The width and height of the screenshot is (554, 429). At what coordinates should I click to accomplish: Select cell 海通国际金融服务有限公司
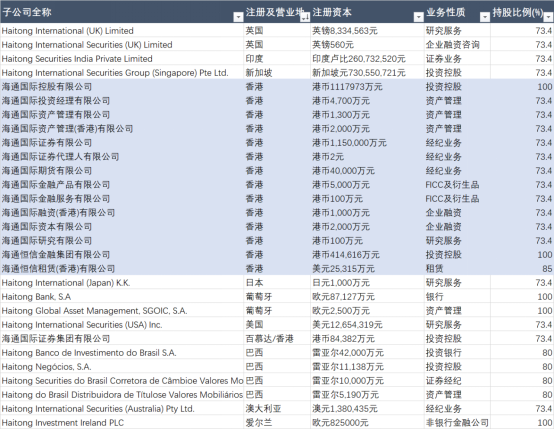tap(122, 199)
